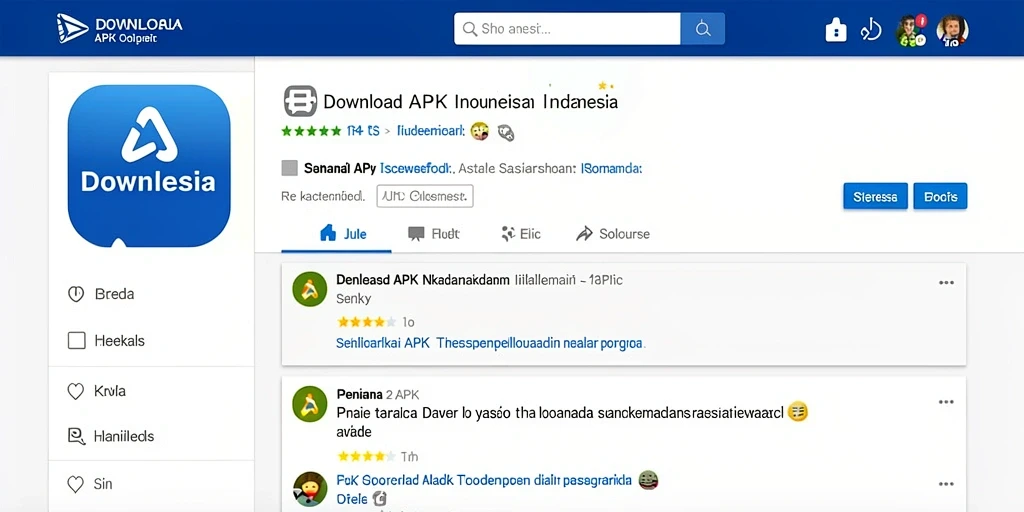The image size is (1024, 512).
Task: Open the rightmost user profile avatar
Action: pos(952,30)
